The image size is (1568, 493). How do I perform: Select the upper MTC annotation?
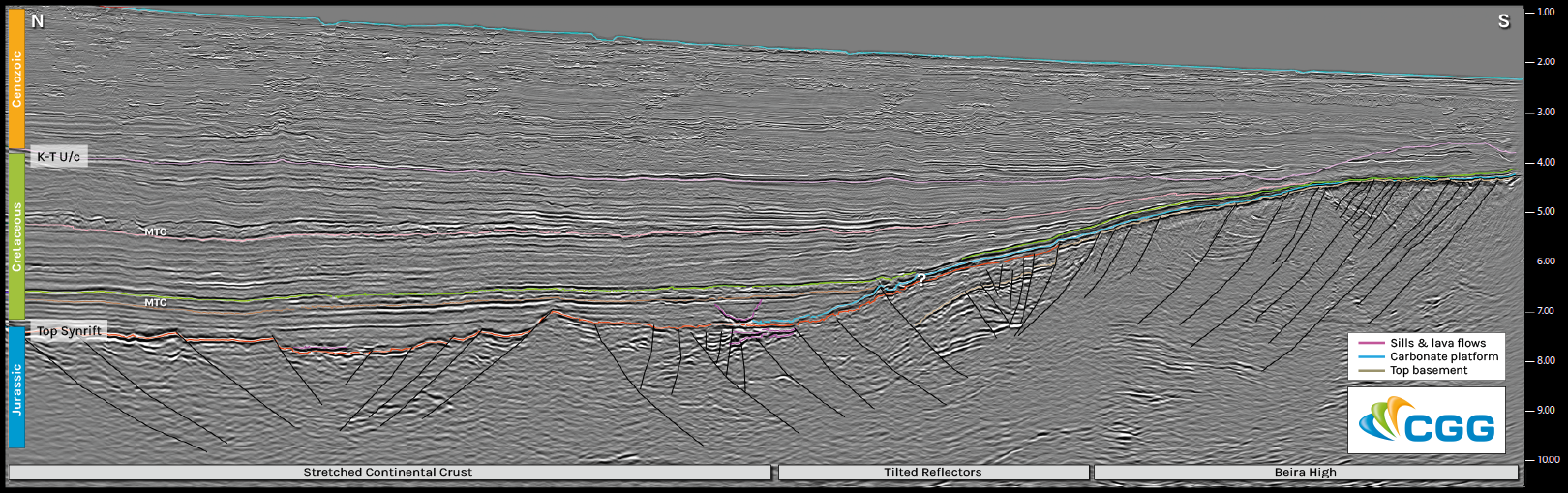tap(155, 232)
